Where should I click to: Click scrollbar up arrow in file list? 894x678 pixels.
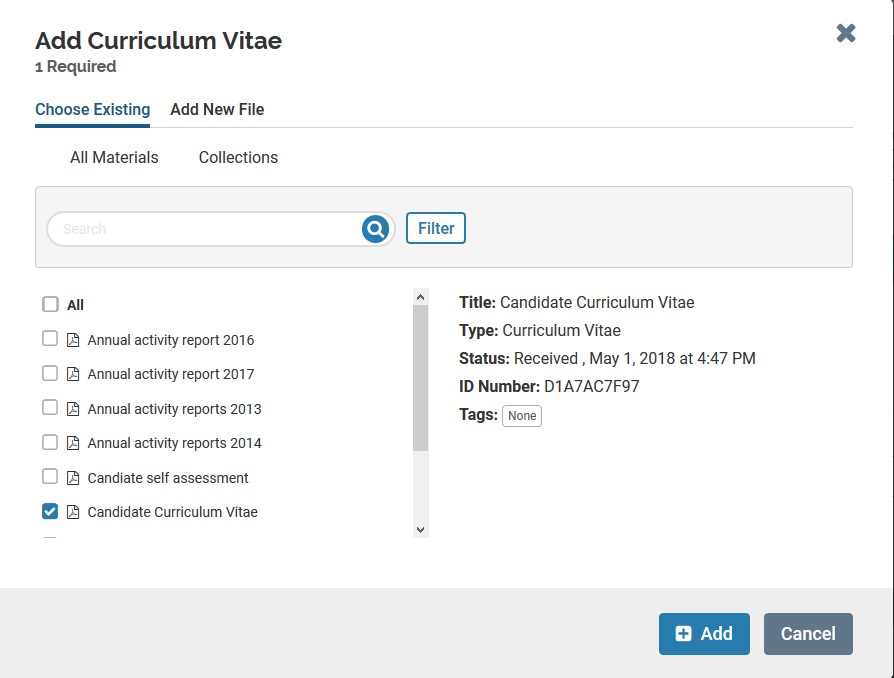tap(420, 297)
